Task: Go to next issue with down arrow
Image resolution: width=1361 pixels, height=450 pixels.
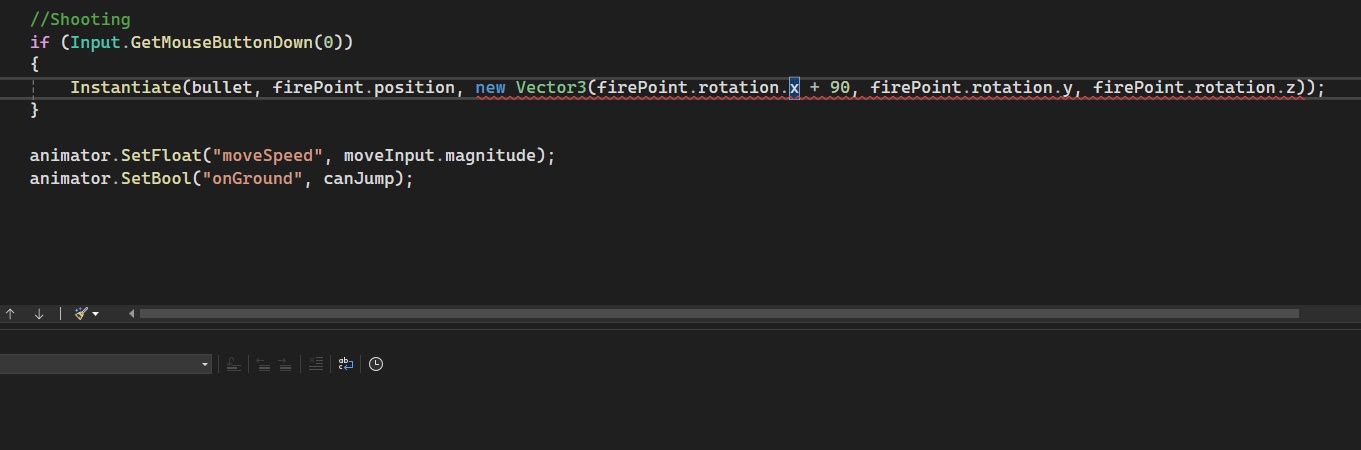Action: 39,314
